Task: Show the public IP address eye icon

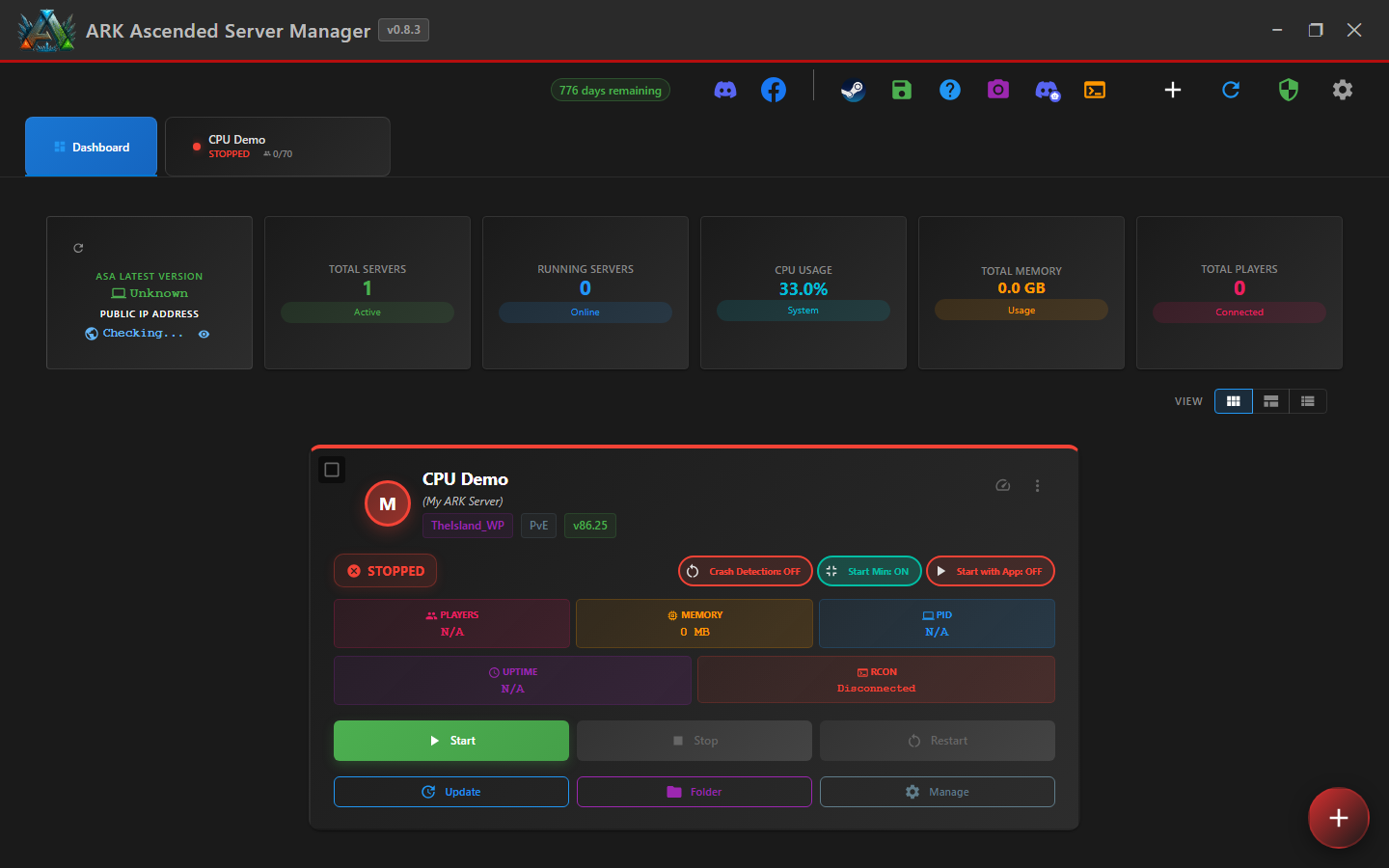Action: [204, 334]
